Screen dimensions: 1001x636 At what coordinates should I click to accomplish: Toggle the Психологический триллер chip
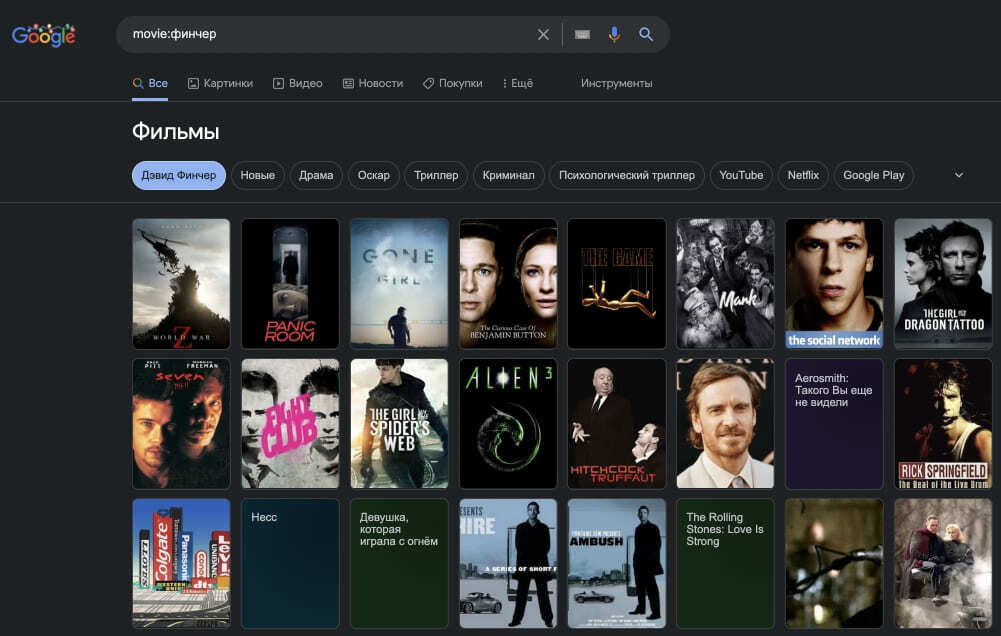point(627,176)
